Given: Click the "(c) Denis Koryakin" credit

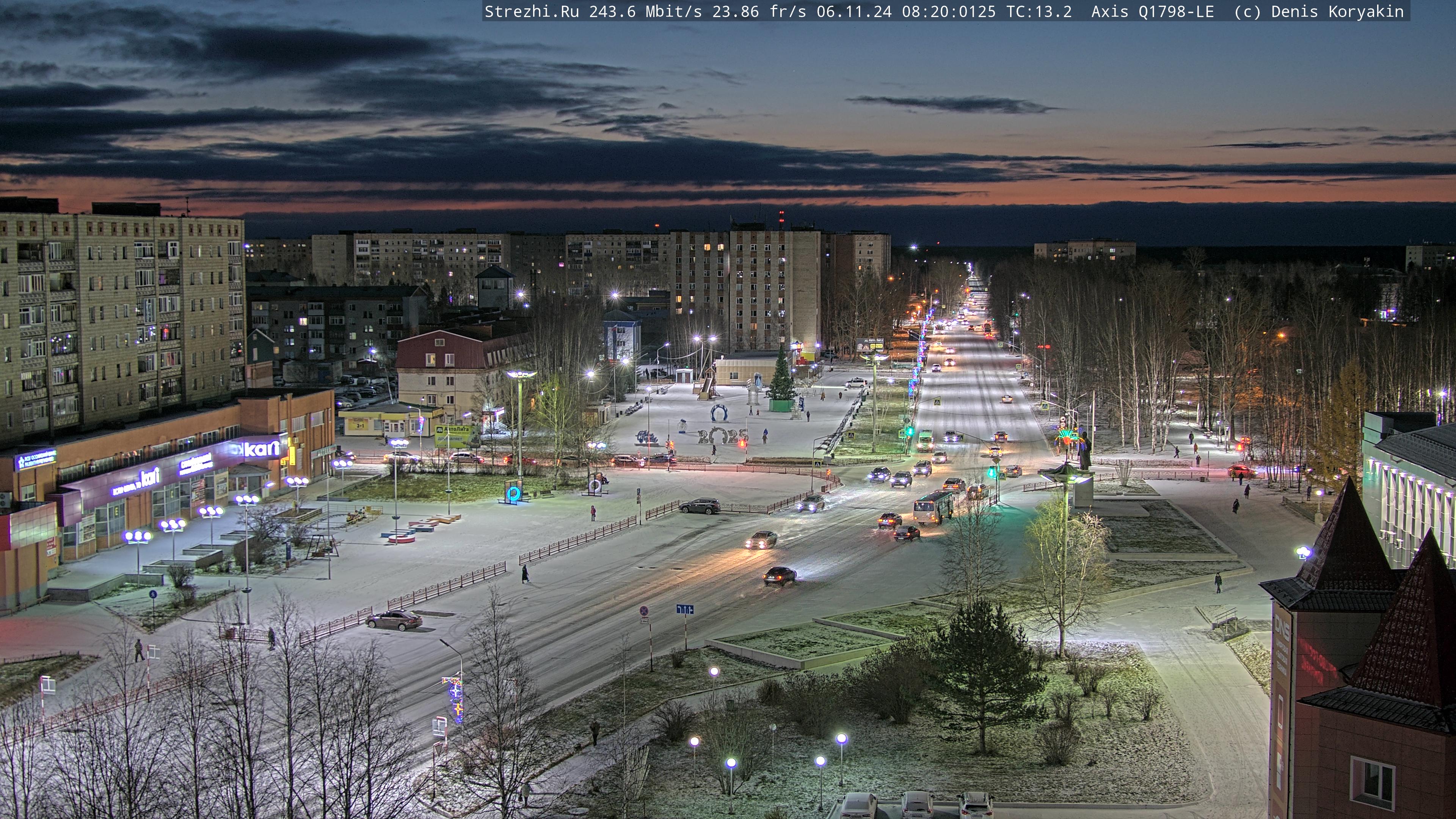Looking at the screenshot, I should (1319, 11).
